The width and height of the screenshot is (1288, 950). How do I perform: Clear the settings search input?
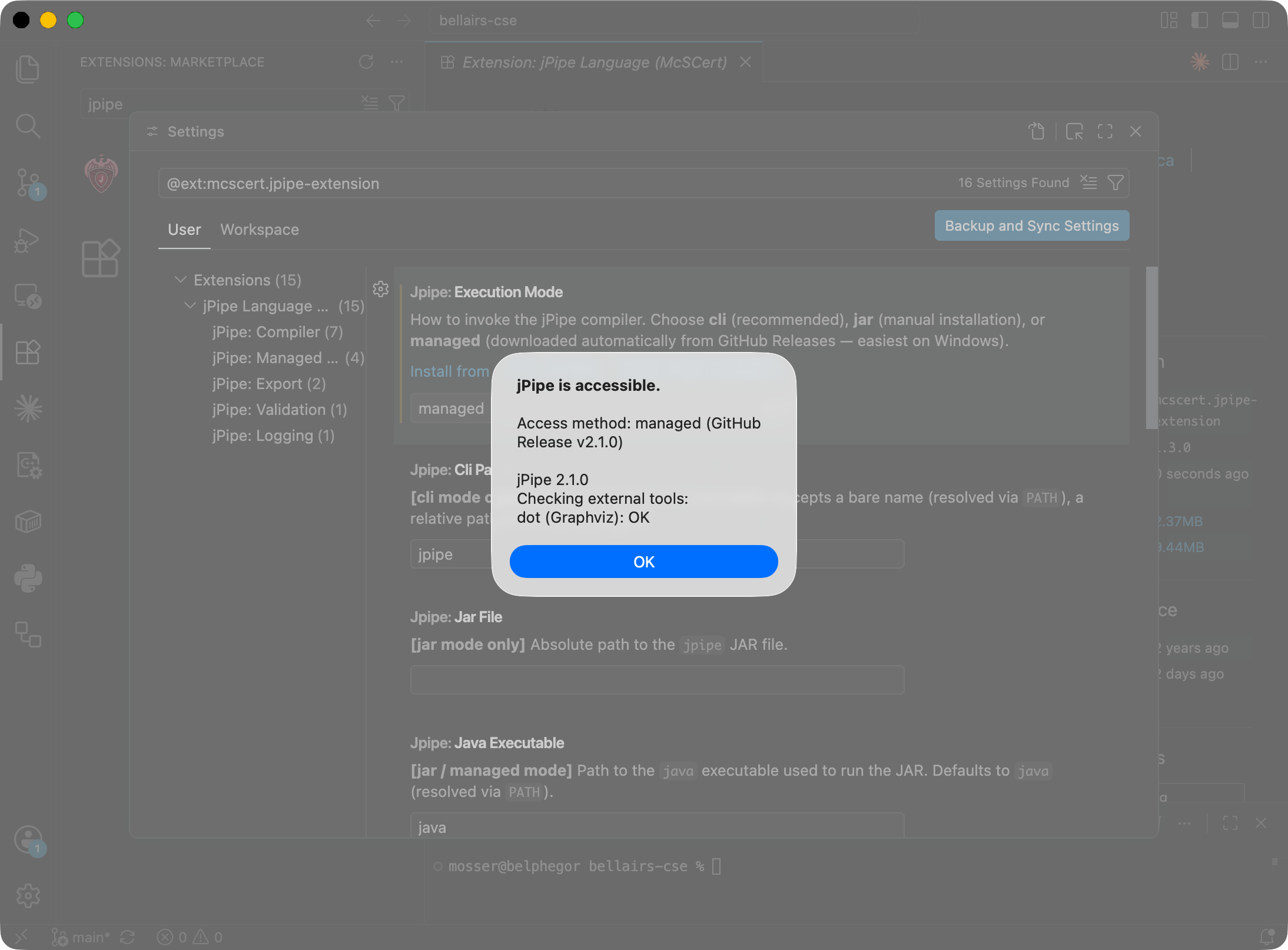(x=1088, y=182)
